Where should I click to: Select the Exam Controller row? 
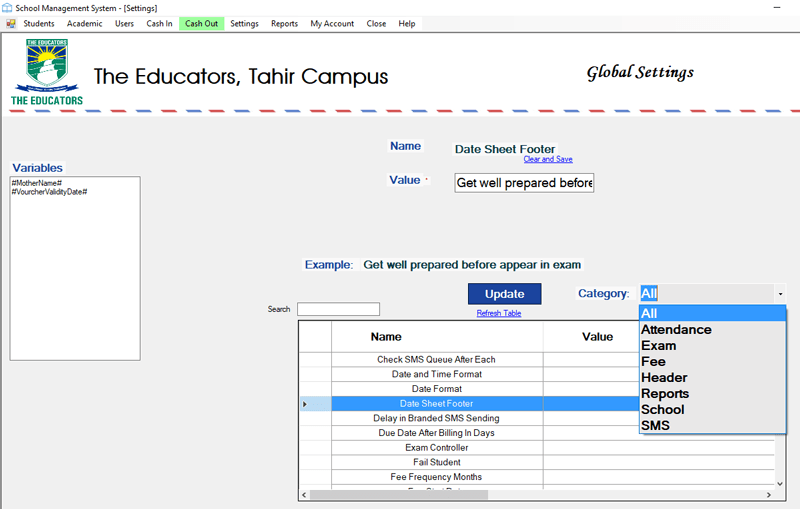[x=436, y=448]
